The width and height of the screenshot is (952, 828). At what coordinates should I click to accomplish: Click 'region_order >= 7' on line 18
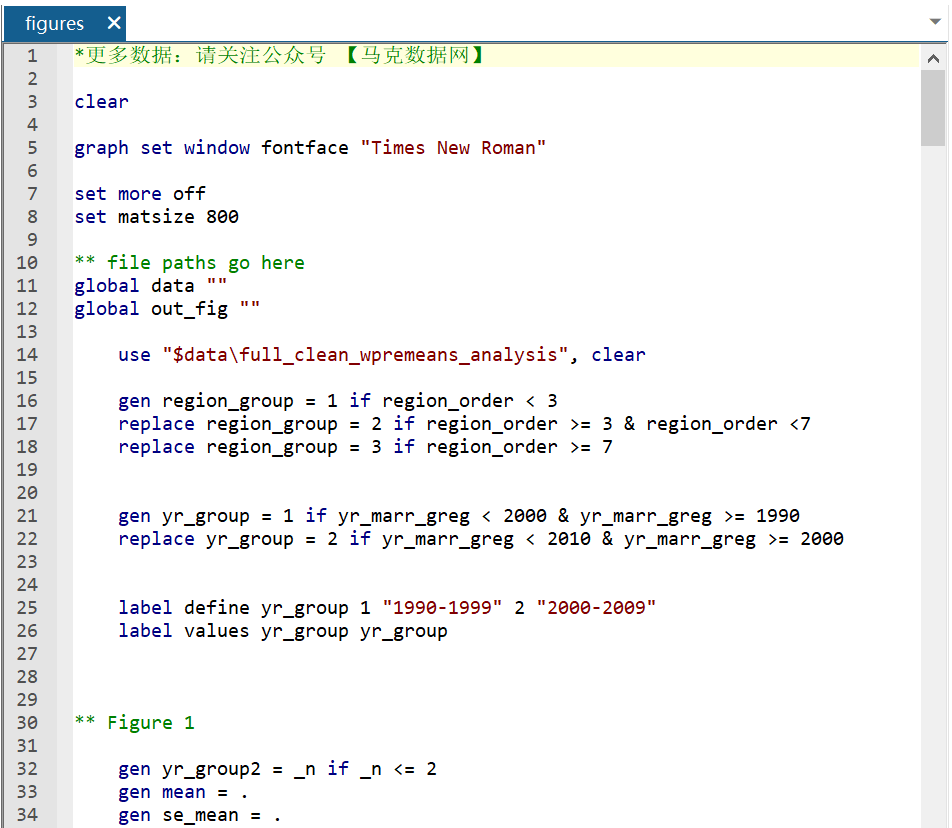519,447
